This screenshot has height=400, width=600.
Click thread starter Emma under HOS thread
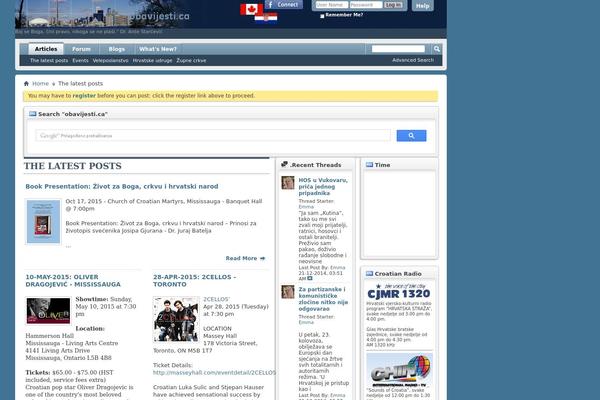(x=306, y=207)
